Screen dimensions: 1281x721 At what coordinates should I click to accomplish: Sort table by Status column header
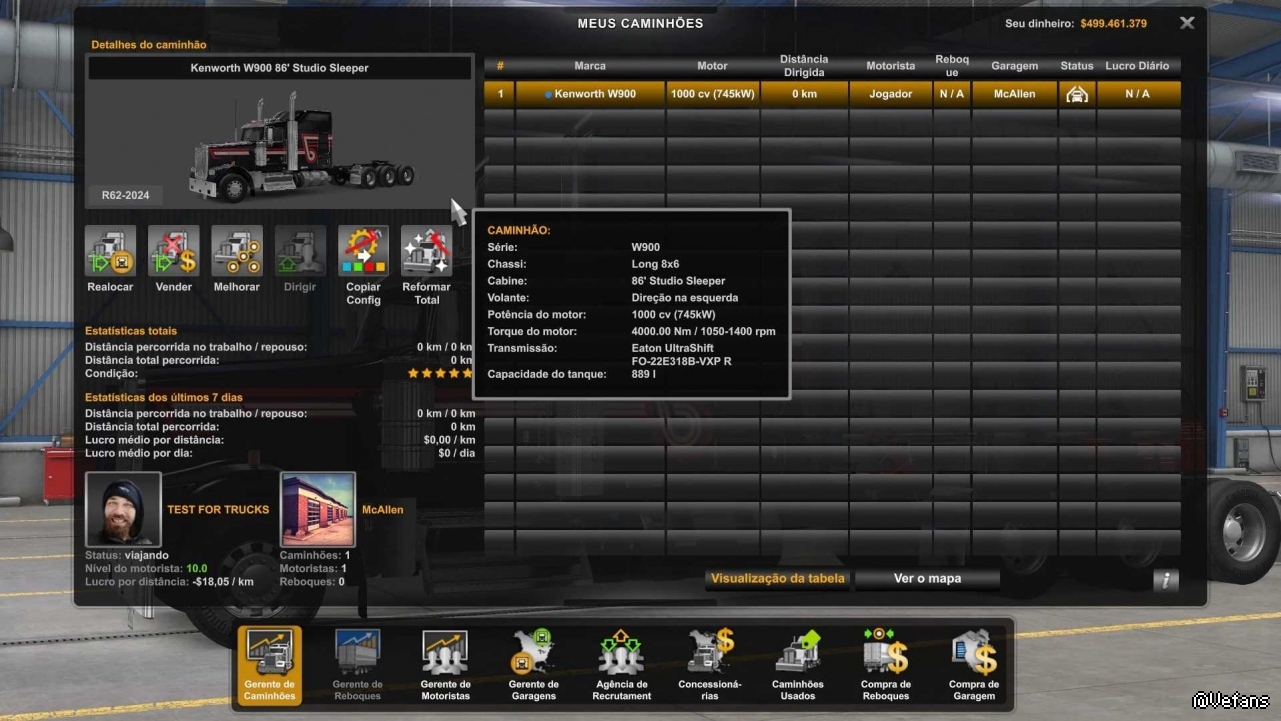pyautogui.click(x=1077, y=66)
